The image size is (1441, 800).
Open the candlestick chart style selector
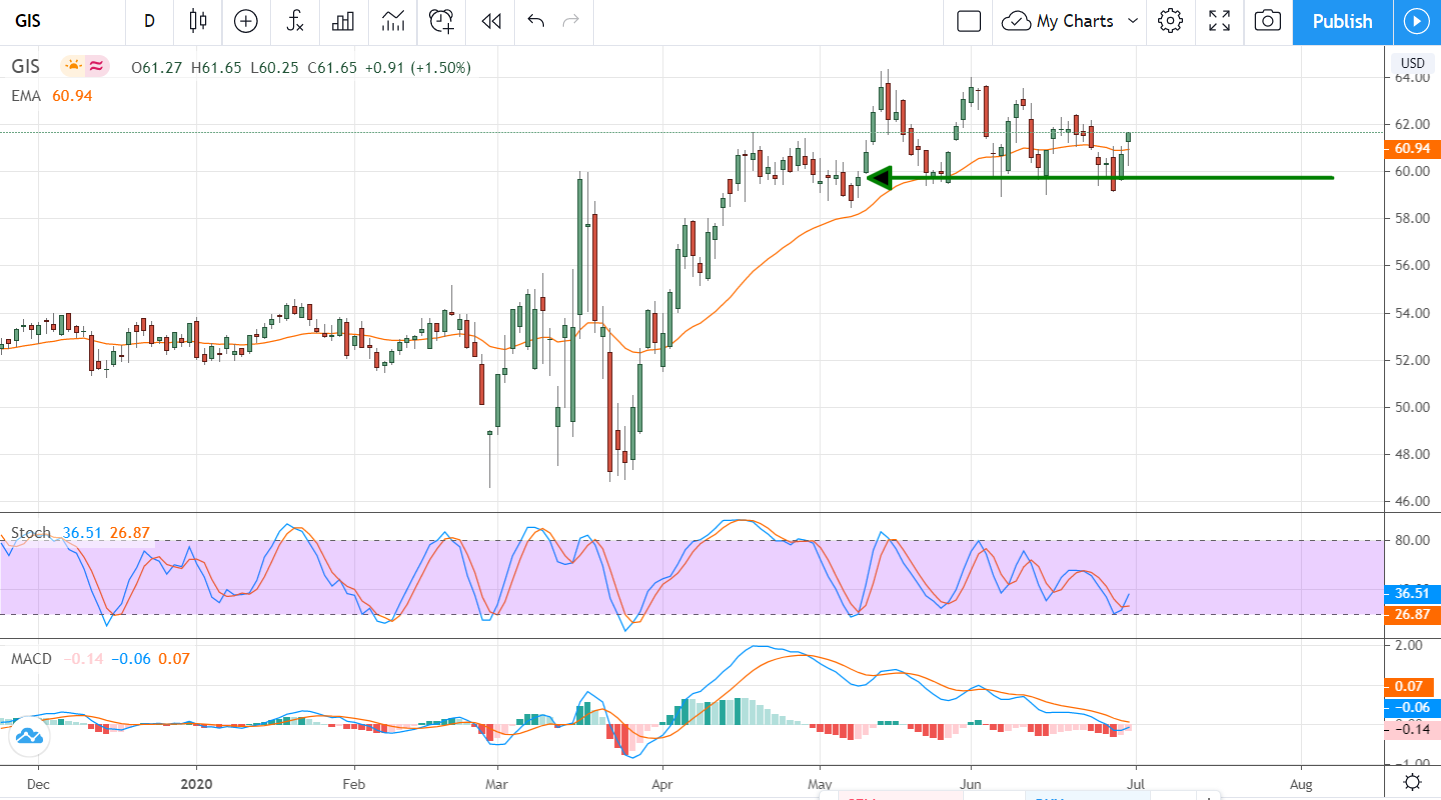tap(198, 21)
